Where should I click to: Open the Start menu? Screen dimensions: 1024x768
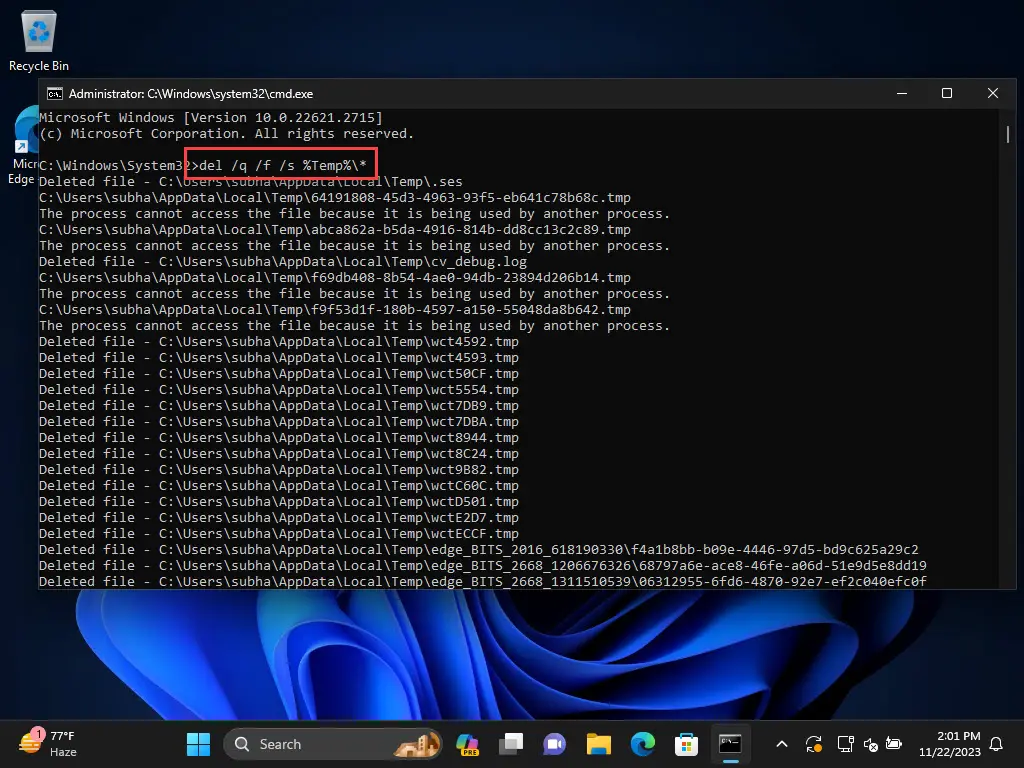click(x=197, y=744)
